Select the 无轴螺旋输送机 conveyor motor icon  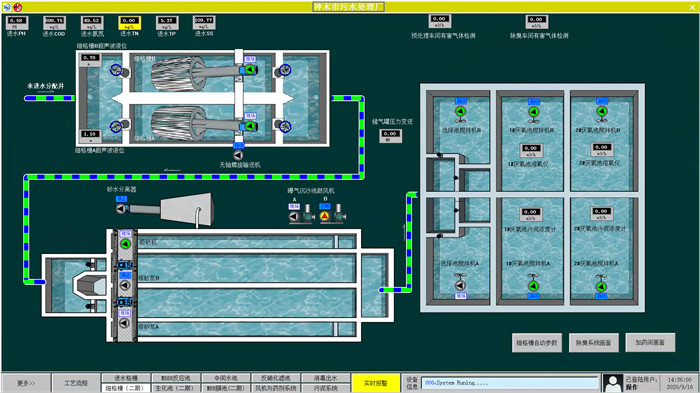coord(238,155)
